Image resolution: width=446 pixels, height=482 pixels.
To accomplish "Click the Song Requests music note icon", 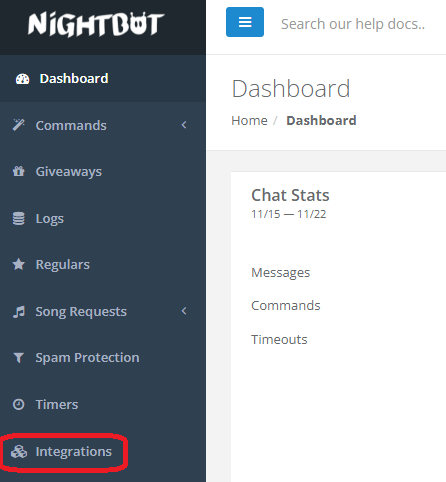I will 19,312.
